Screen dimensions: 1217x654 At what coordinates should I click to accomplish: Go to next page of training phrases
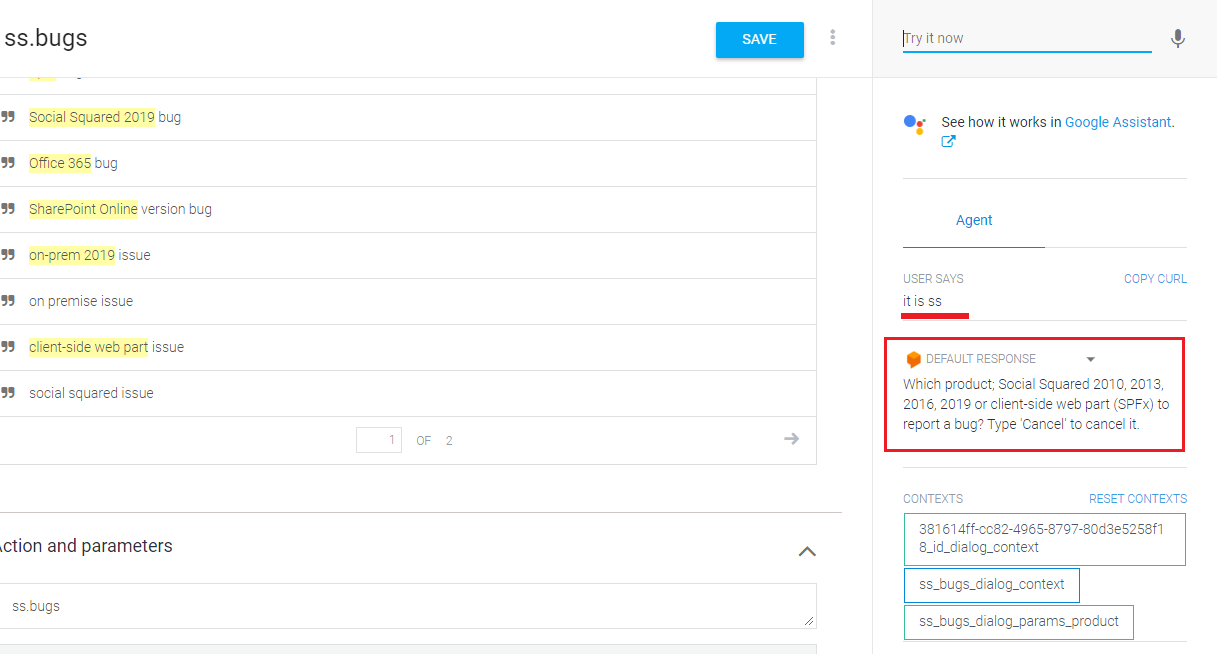coord(791,439)
